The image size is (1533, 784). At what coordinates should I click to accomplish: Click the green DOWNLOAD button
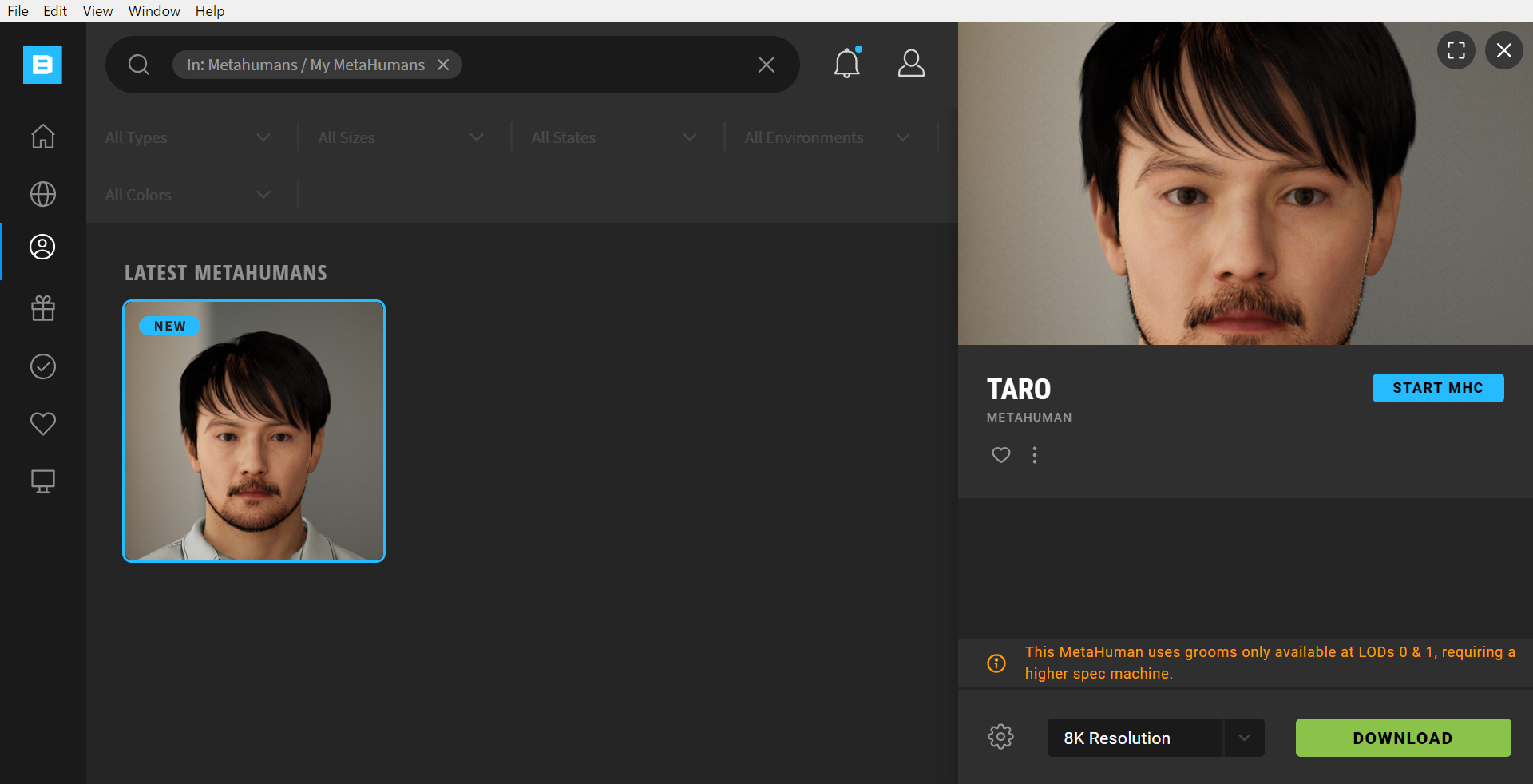coord(1403,738)
